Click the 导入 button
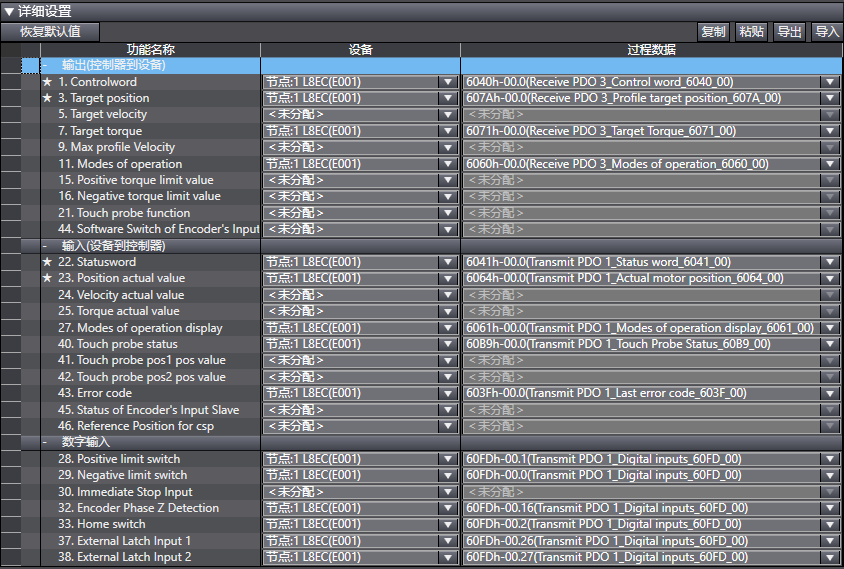The image size is (844, 569). [x=827, y=32]
